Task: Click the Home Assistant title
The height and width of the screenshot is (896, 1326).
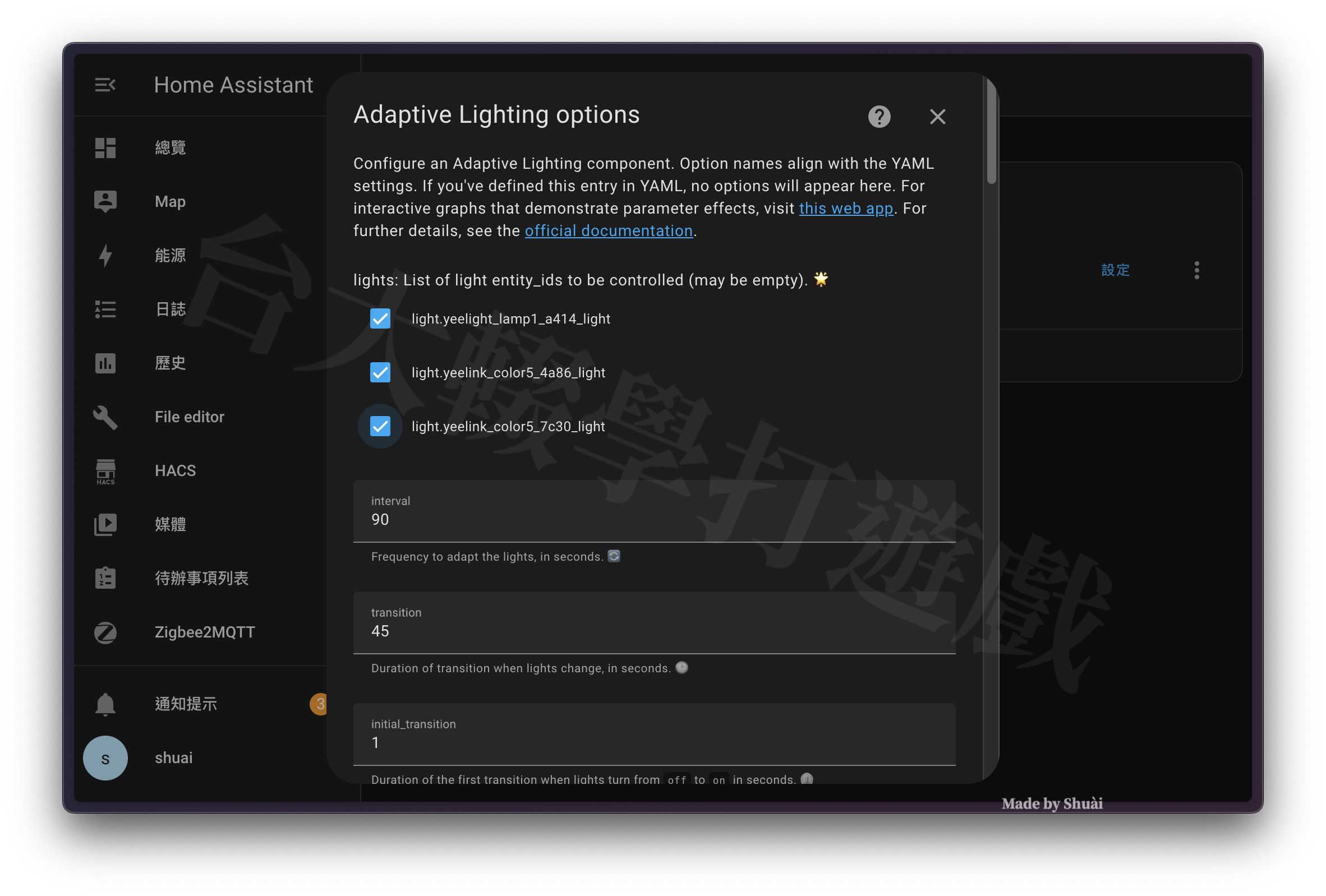Action: (x=233, y=85)
